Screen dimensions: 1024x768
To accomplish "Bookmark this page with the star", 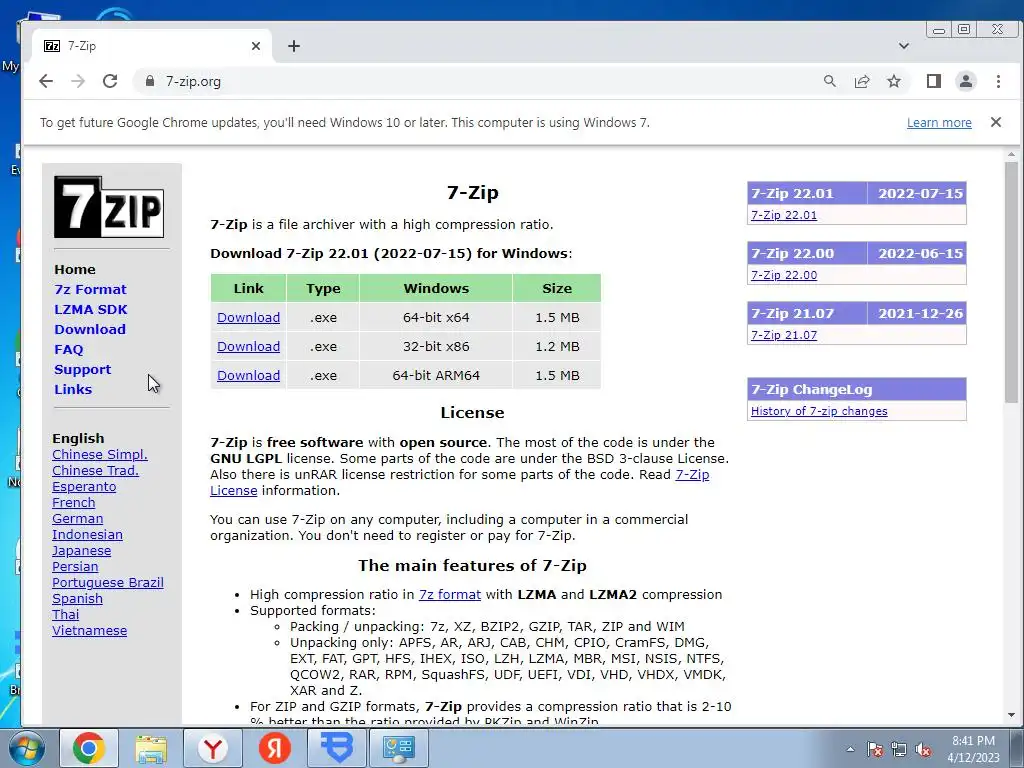I will click(894, 81).
